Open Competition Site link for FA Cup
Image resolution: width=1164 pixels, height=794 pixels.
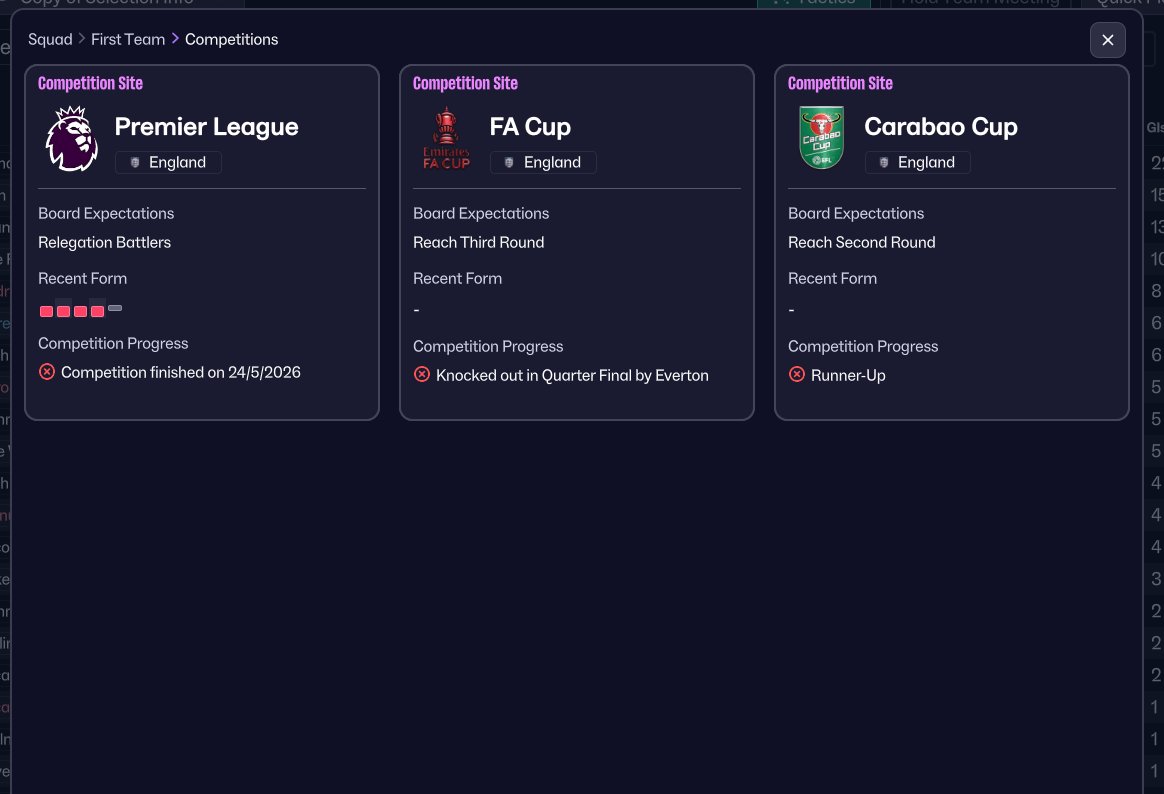[465, 83]
